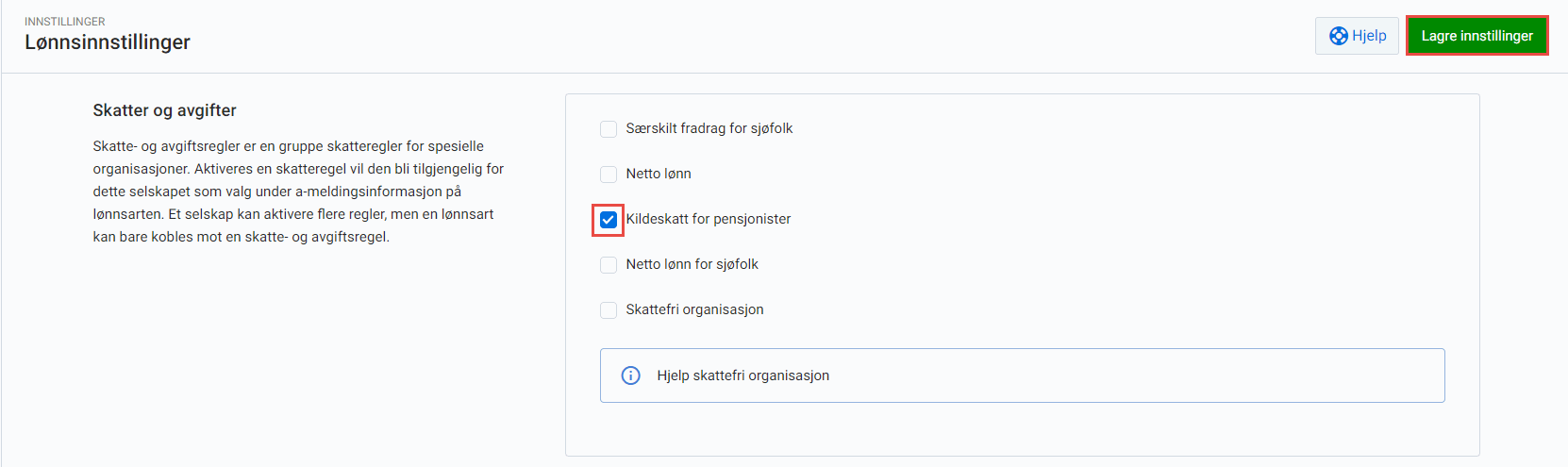Click the Skatte- og avgiftsregler description paragraph

[298, 192]
